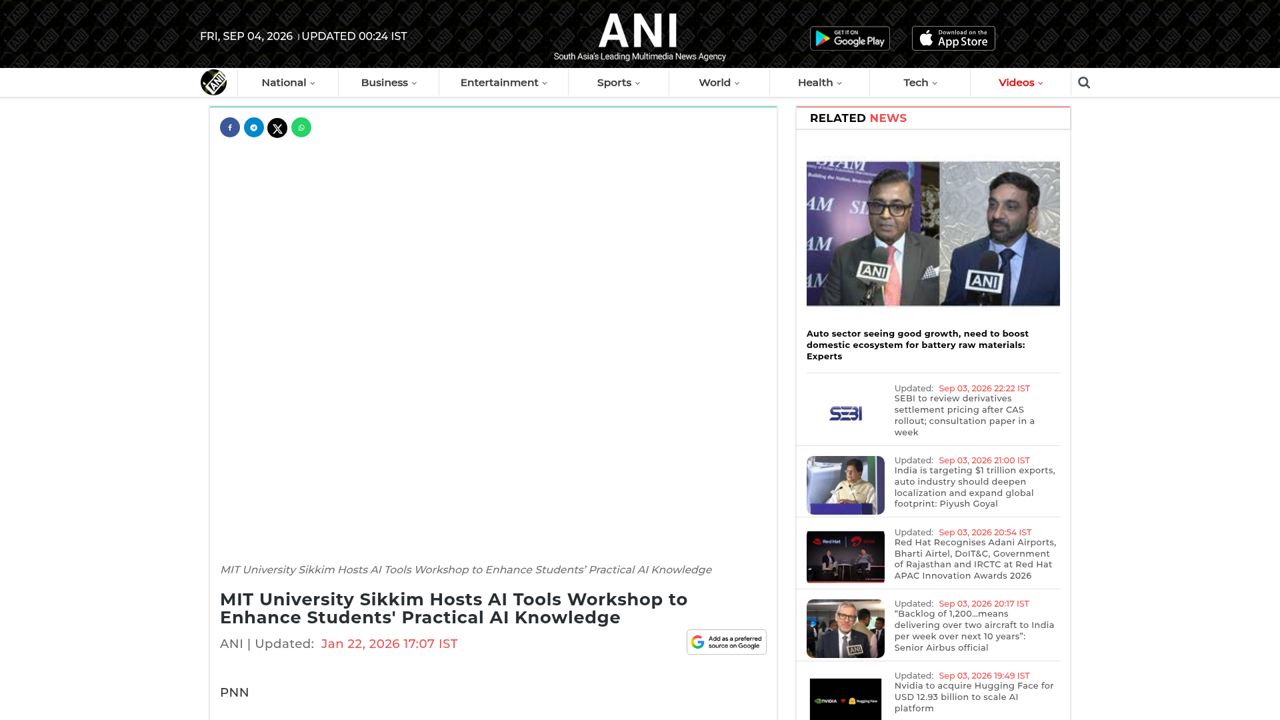Viewport: 1280px width, 720px height.
Task: Open SEBI derivatives settlement pricing story
Action: (965, 415)
